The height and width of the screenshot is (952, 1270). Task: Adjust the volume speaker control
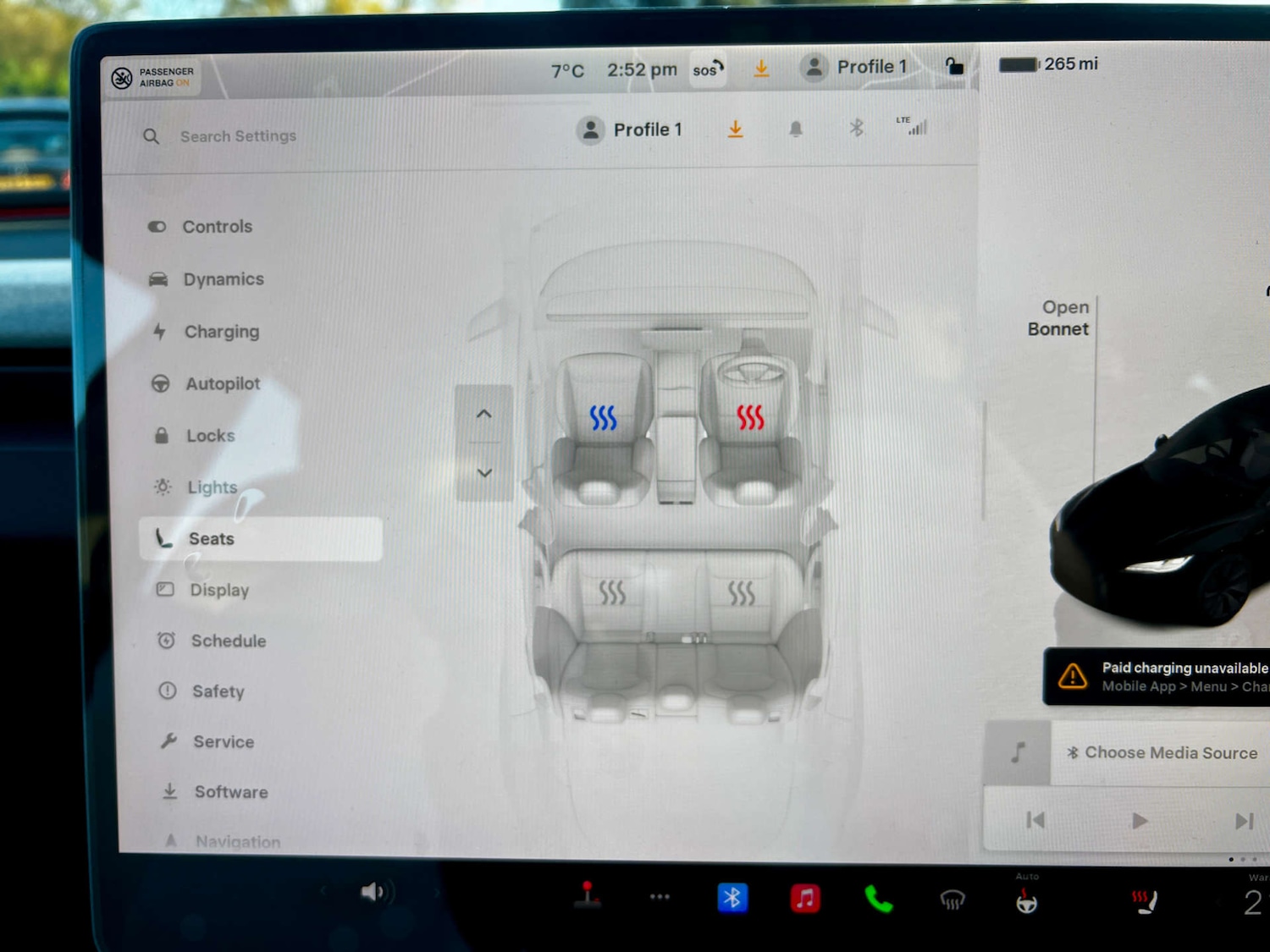pyautogui.click(x=373, y=891)
